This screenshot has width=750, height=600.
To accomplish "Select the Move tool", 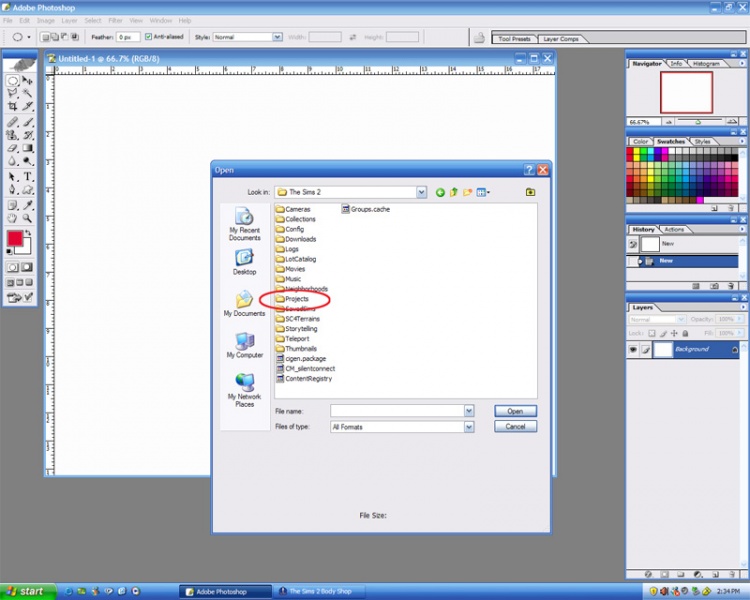I will pyautogui.click(x=27, y=80).
